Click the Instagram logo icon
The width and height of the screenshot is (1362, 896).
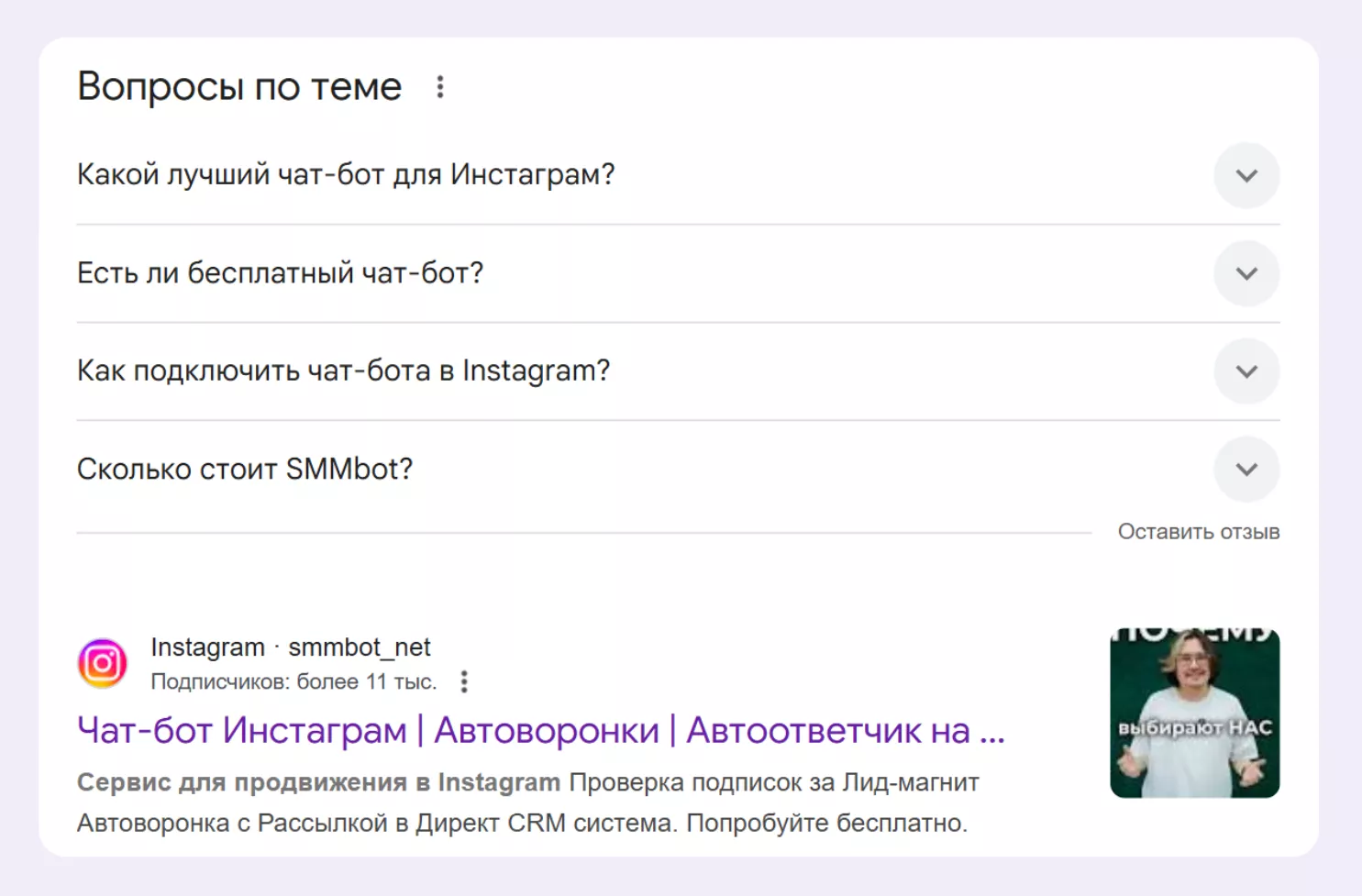coord(102,663)
